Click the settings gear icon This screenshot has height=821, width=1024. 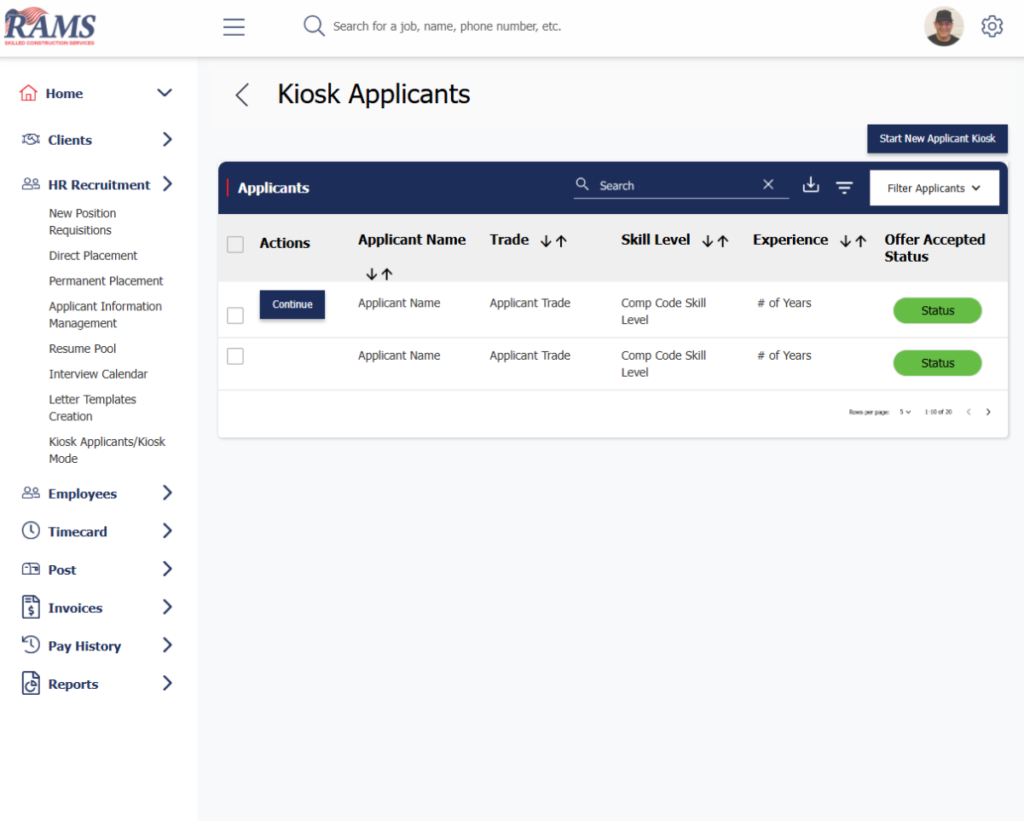(x=991, y=27)
